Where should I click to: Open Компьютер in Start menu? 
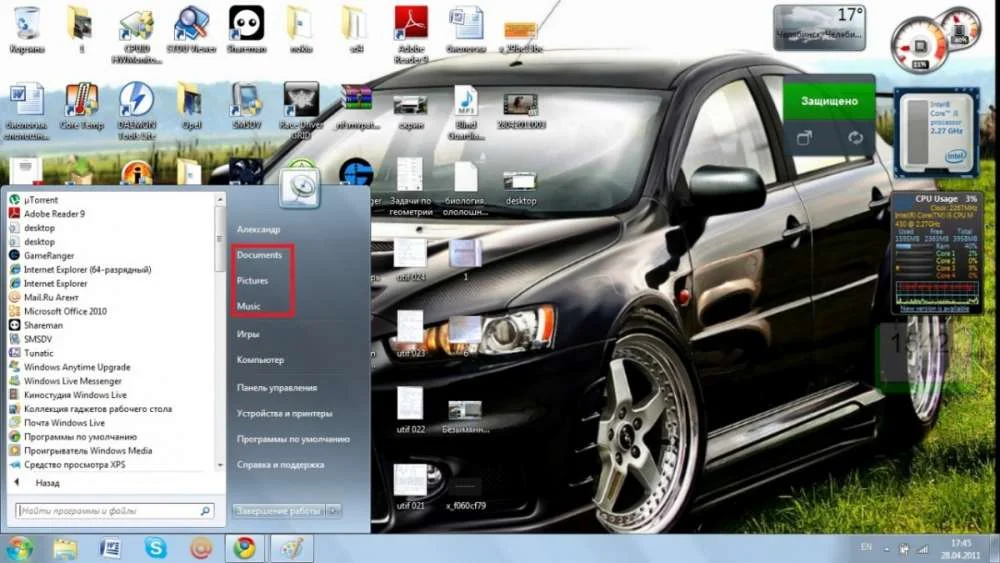(260, 360)
